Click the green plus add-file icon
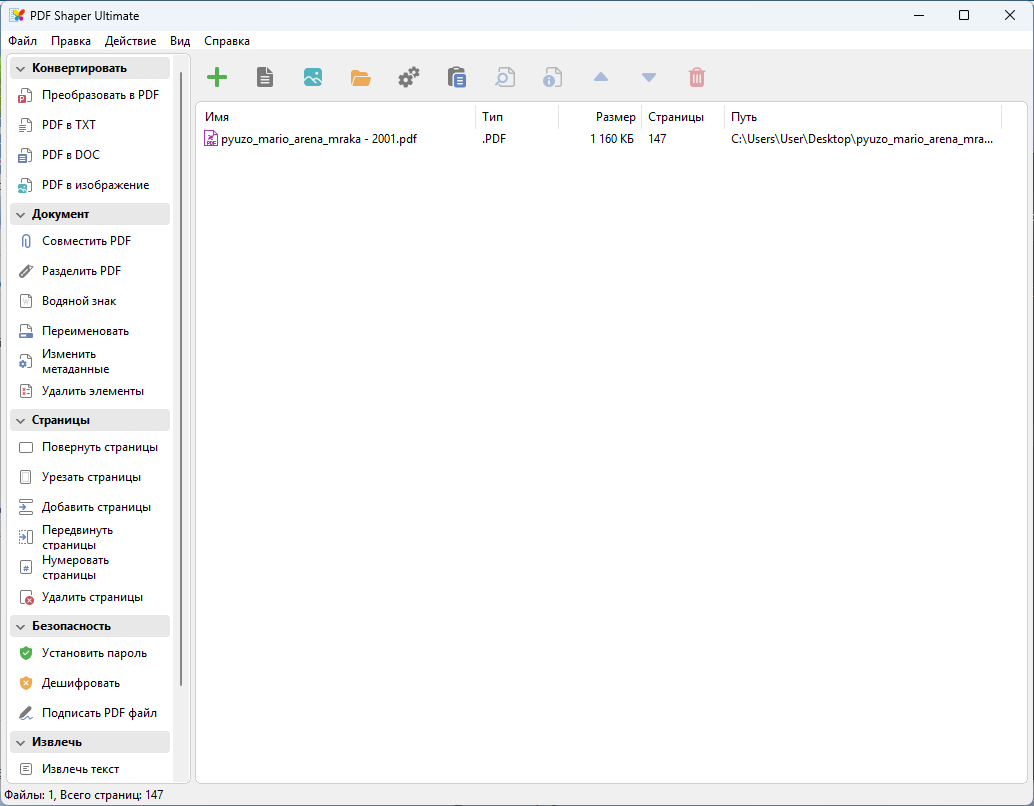Viewport: 1034px width, 806px height. point(216,77)
